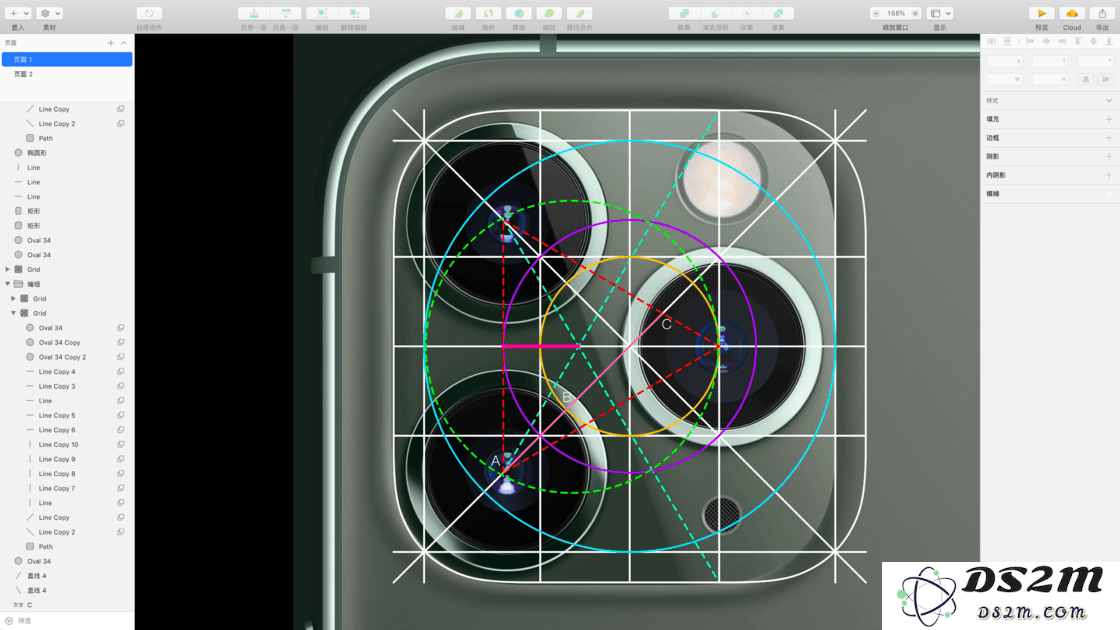The width and height of the screenshot is (1120, 630).
Task: Select 页面 1 in pages list
Action: tap(67, 59)
